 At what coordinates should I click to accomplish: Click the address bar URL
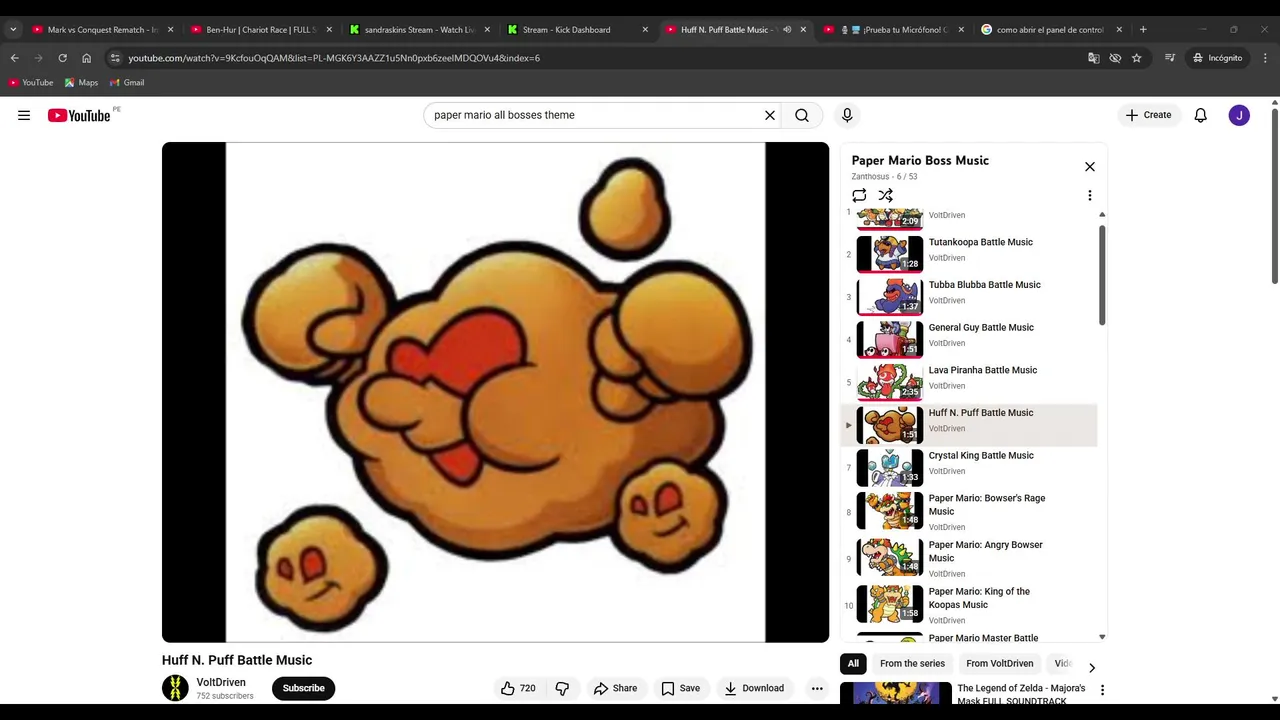click(334, 58)
